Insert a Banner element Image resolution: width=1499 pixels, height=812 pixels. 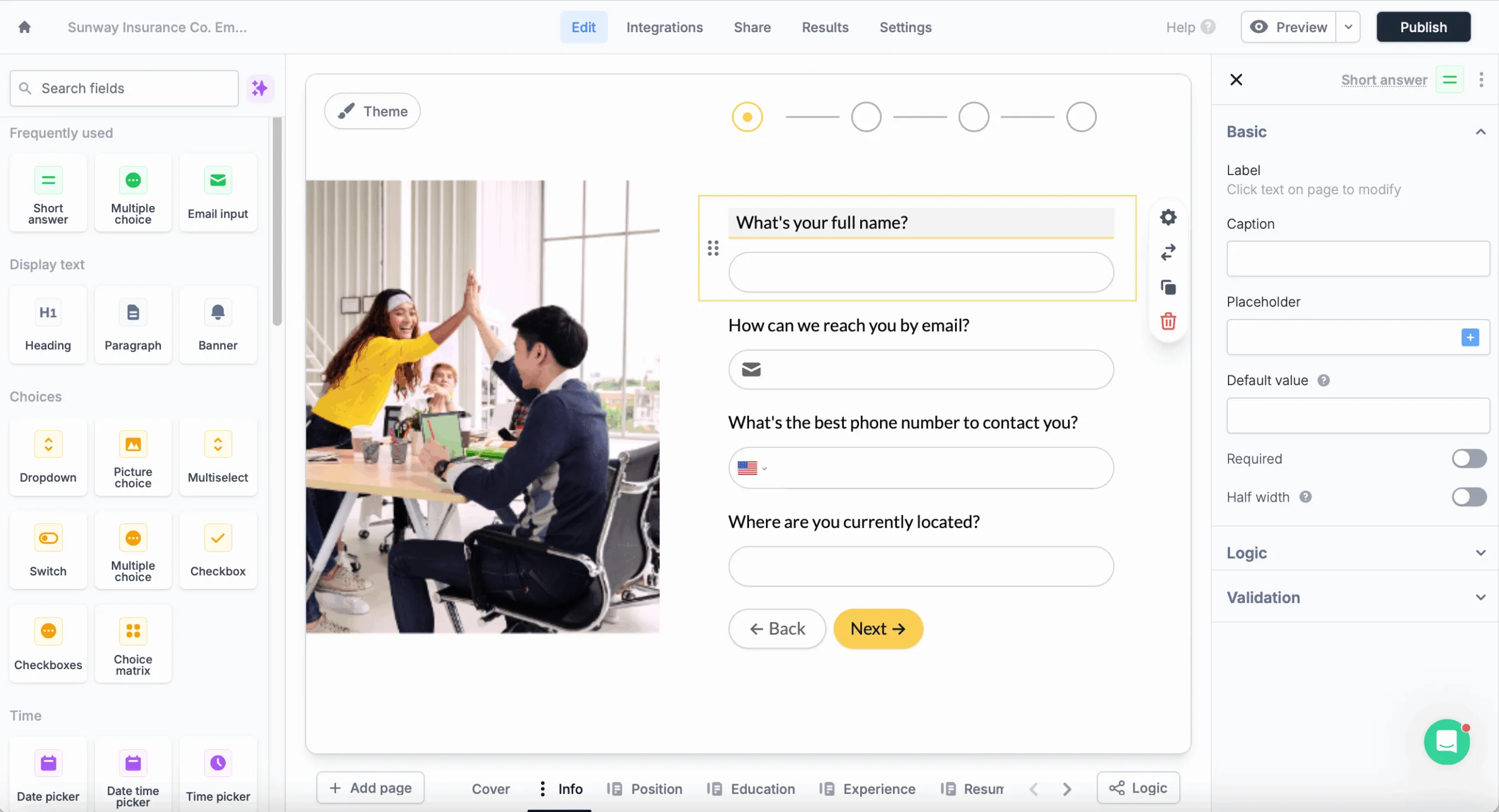tap(218, 325)
